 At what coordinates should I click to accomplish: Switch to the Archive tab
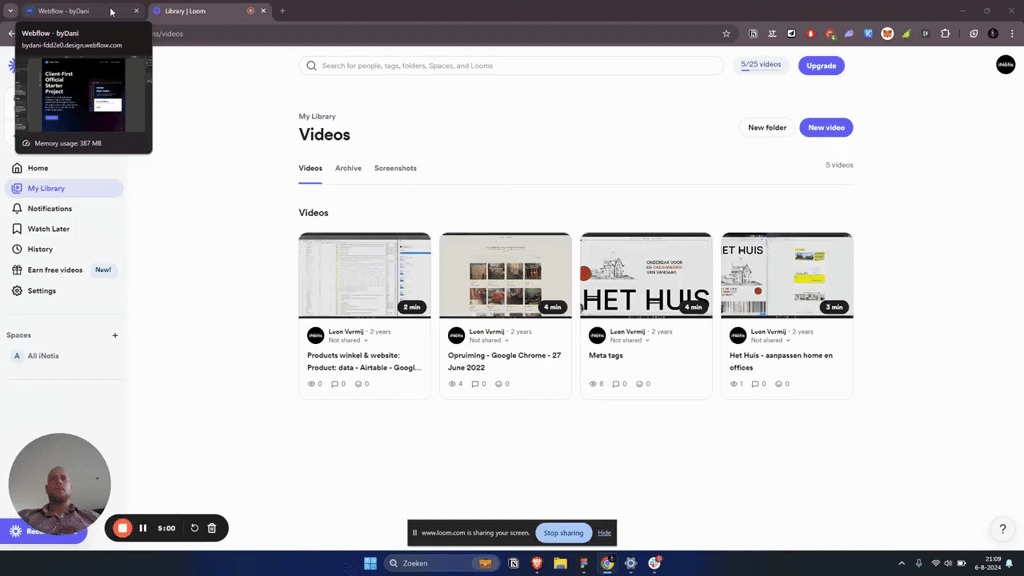pos(348,168)
